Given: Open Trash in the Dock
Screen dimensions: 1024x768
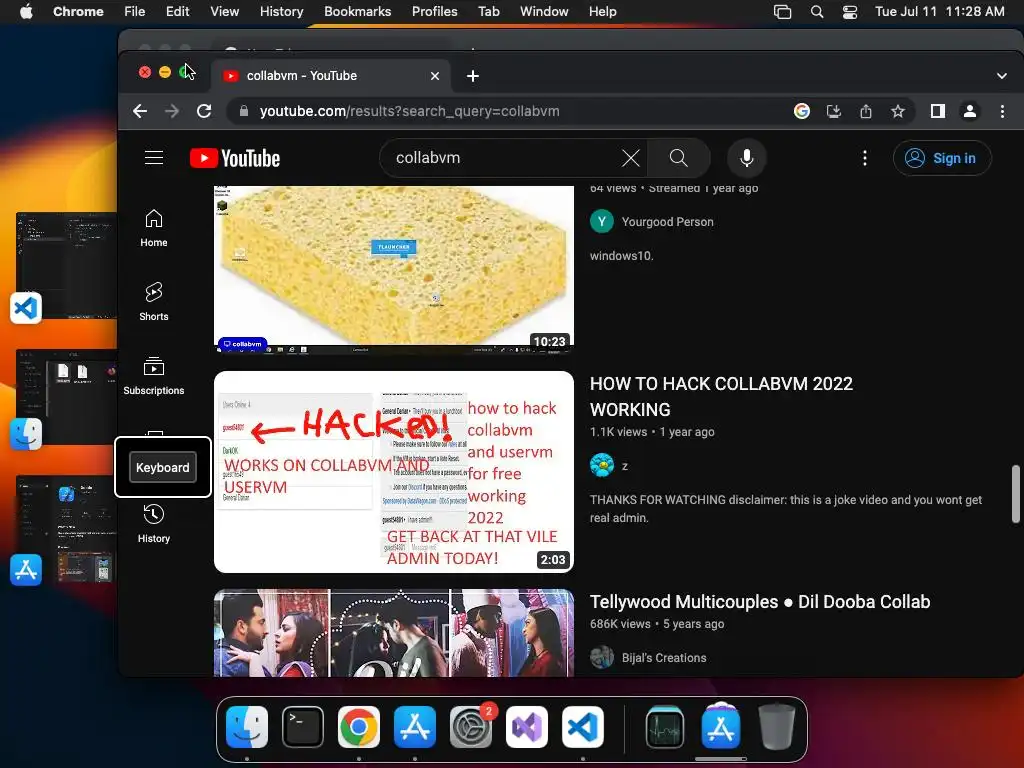Looking at the screenshot, I should tap(776, 727).
